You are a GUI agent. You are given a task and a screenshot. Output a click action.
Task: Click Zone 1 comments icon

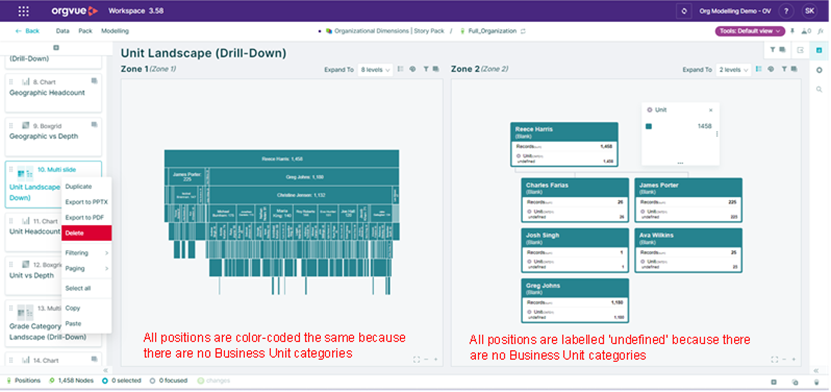[436, 69]
